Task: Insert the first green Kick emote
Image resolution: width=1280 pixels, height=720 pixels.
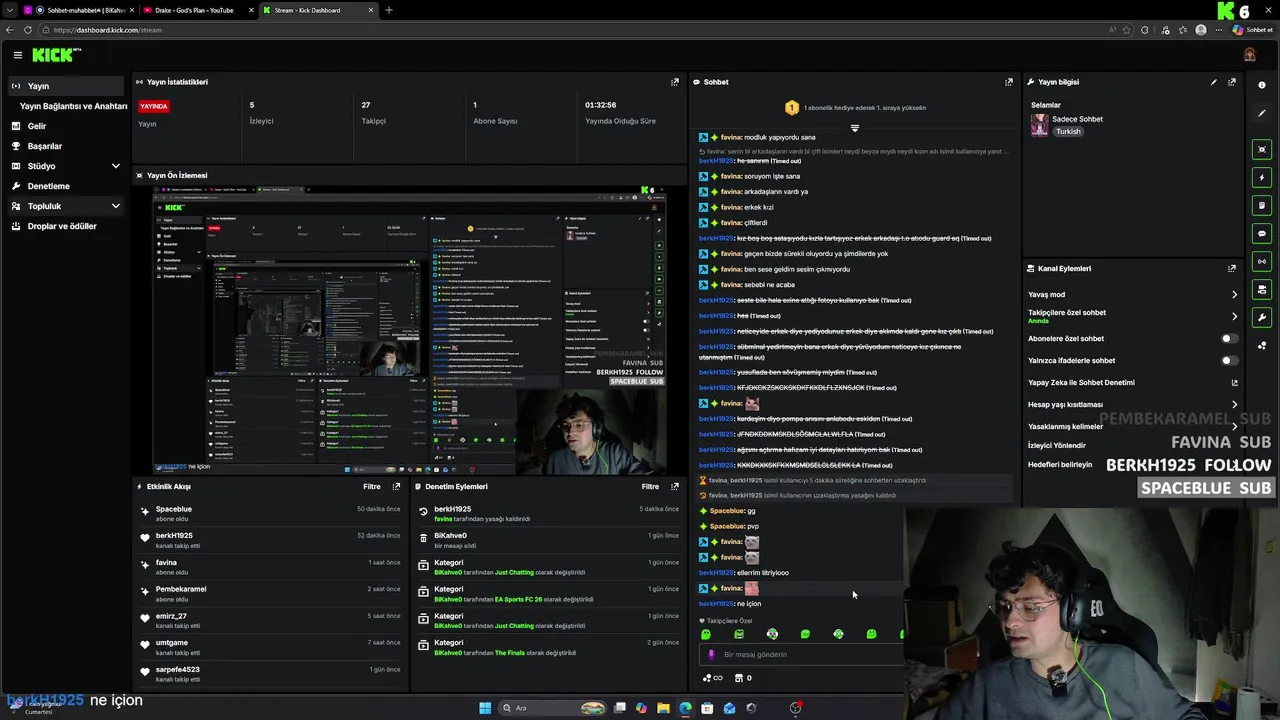Action: point(706,634)
